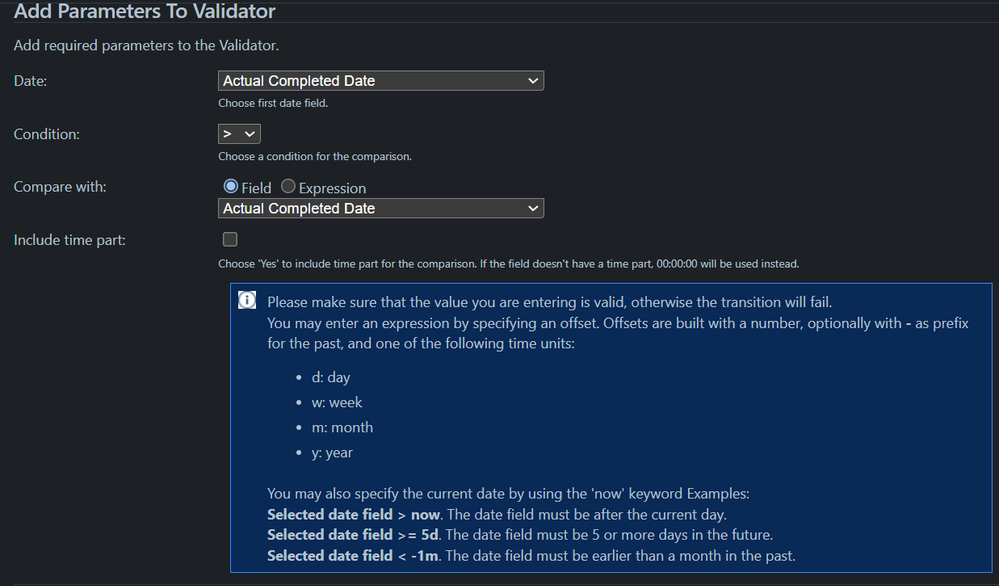Click the chevron on the condition selector
This screenshot has width=999, height=586.
click(x=250, y=133)
